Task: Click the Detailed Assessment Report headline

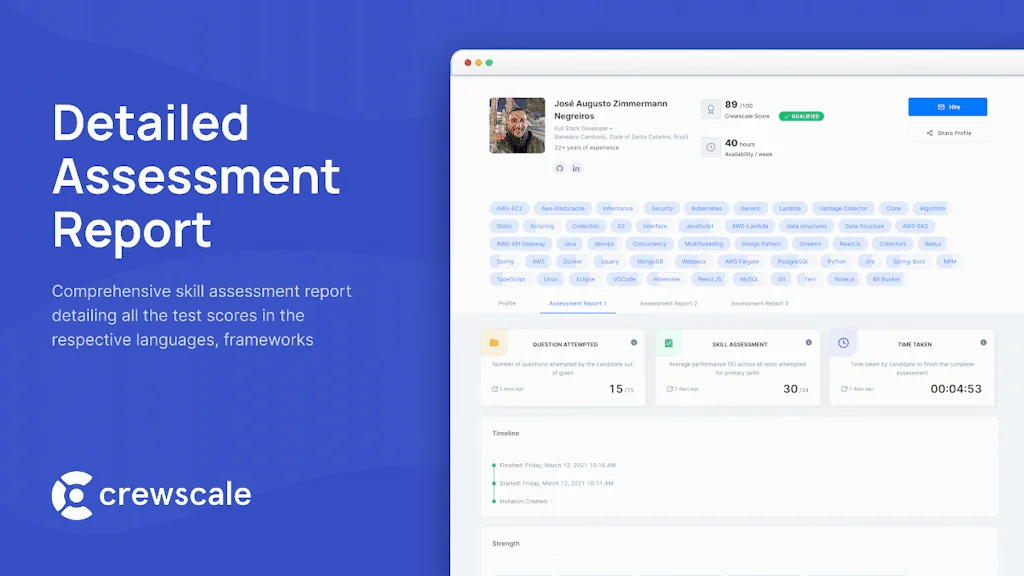Action: (x=196, y=176)
